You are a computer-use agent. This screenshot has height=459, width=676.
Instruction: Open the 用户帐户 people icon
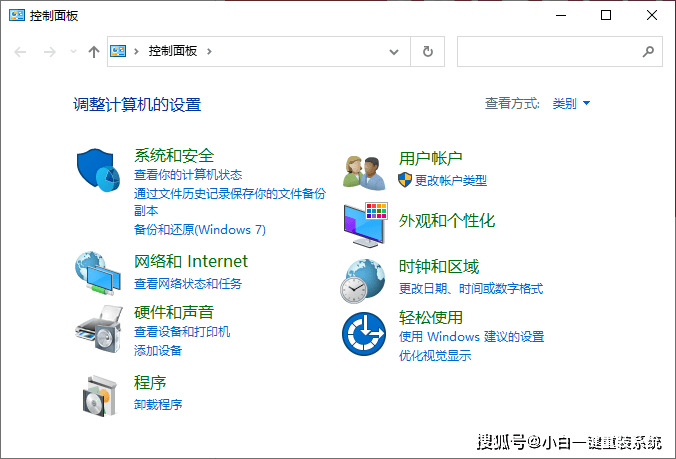[365, 173]
